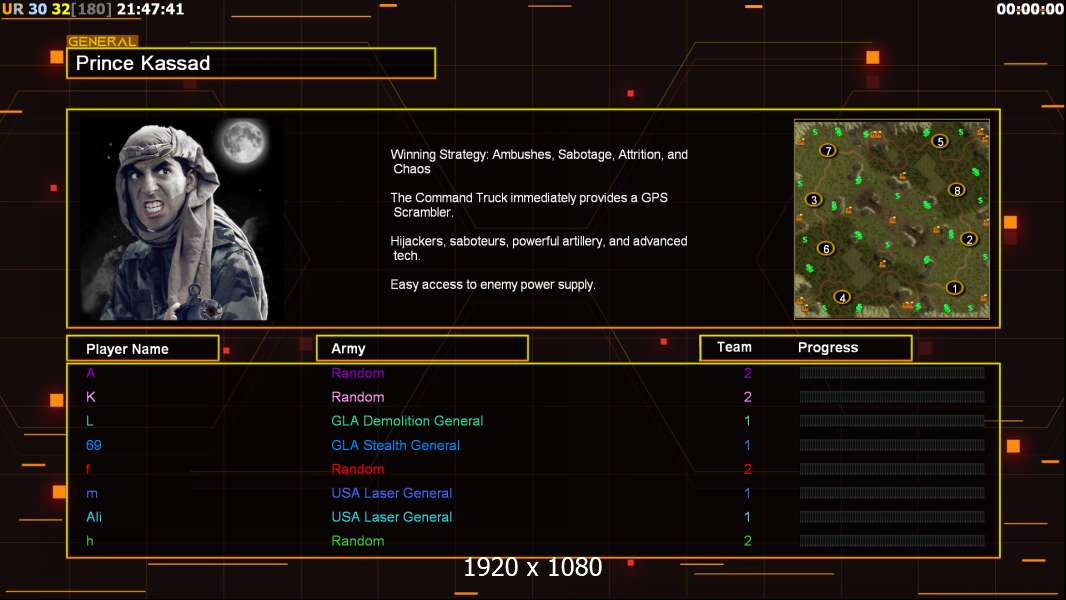
Task: Click the Hijackers, saboteurs description text
Action: [x=538, y=248]
